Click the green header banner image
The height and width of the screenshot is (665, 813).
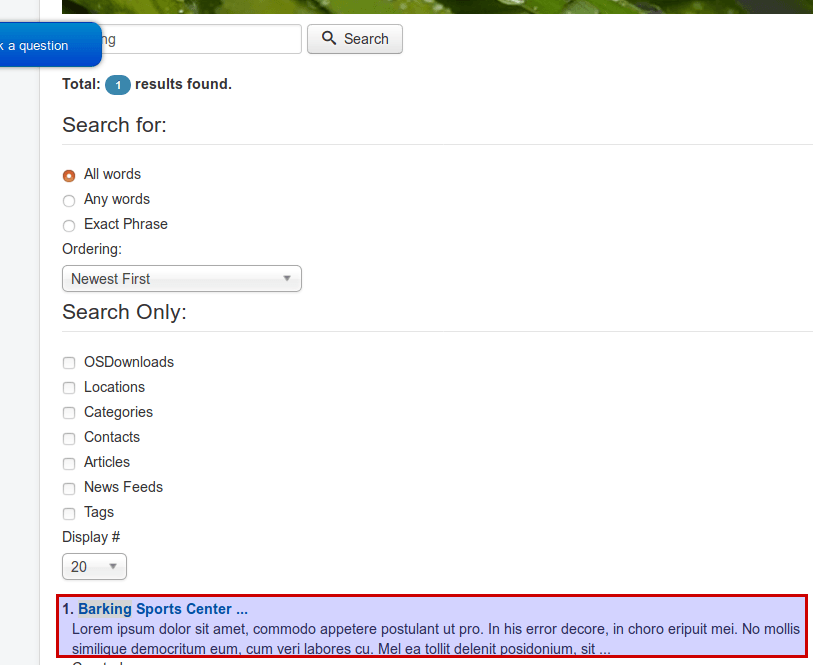coord(437,6)
